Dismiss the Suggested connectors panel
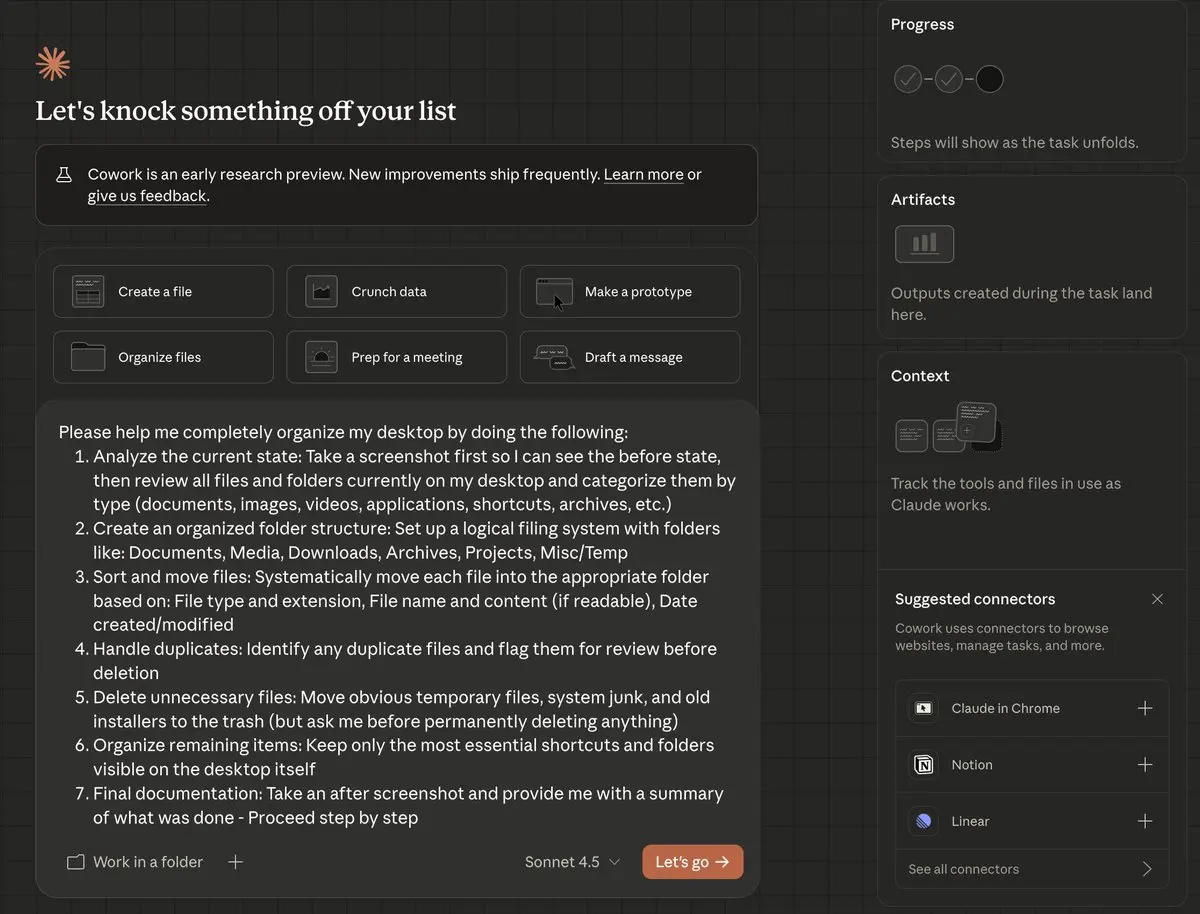Viewport: 1200px width, 914px height. click(1157, 599)
